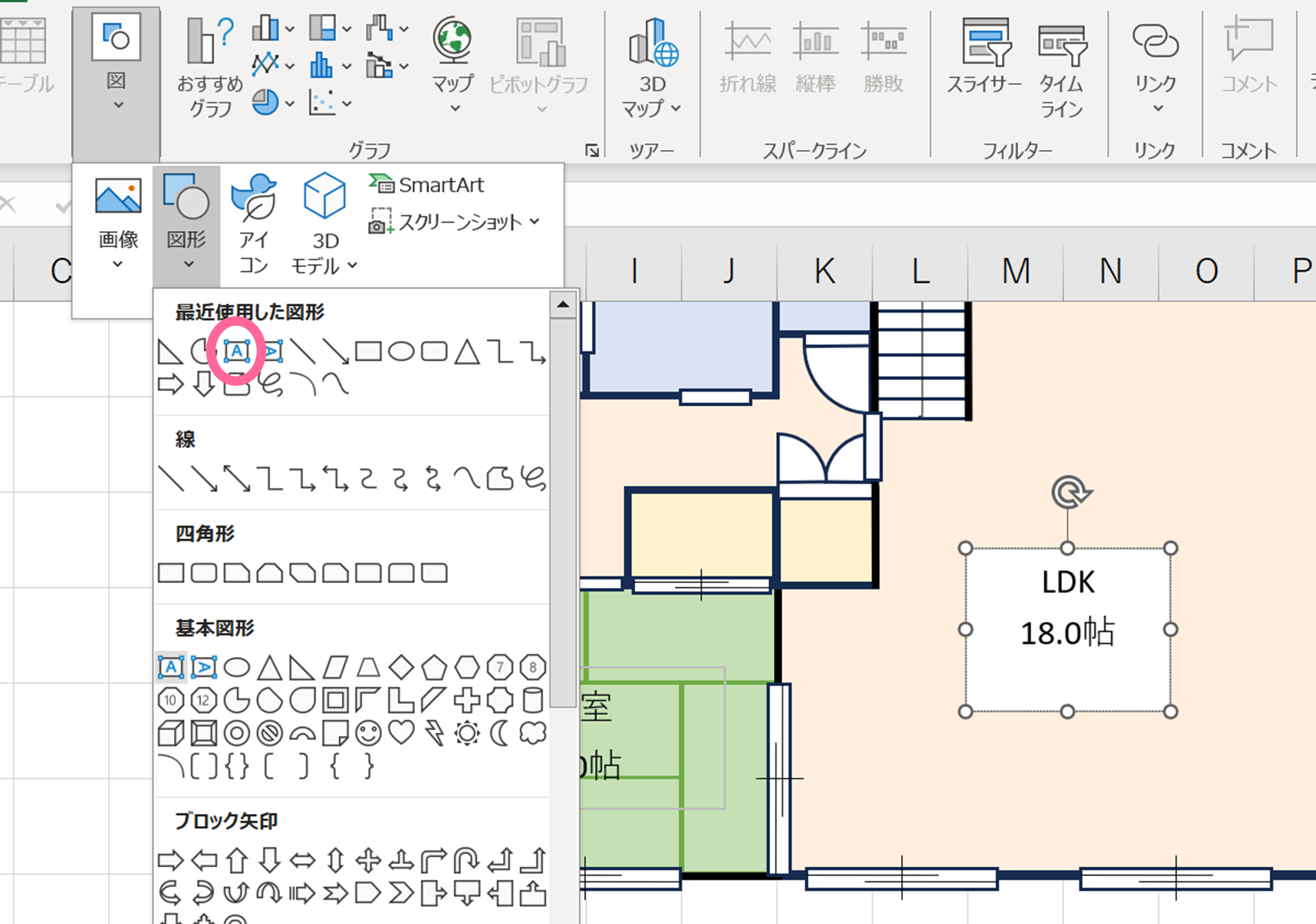Select column K header
Screen dimensions: 1316x924
[825, 272]
